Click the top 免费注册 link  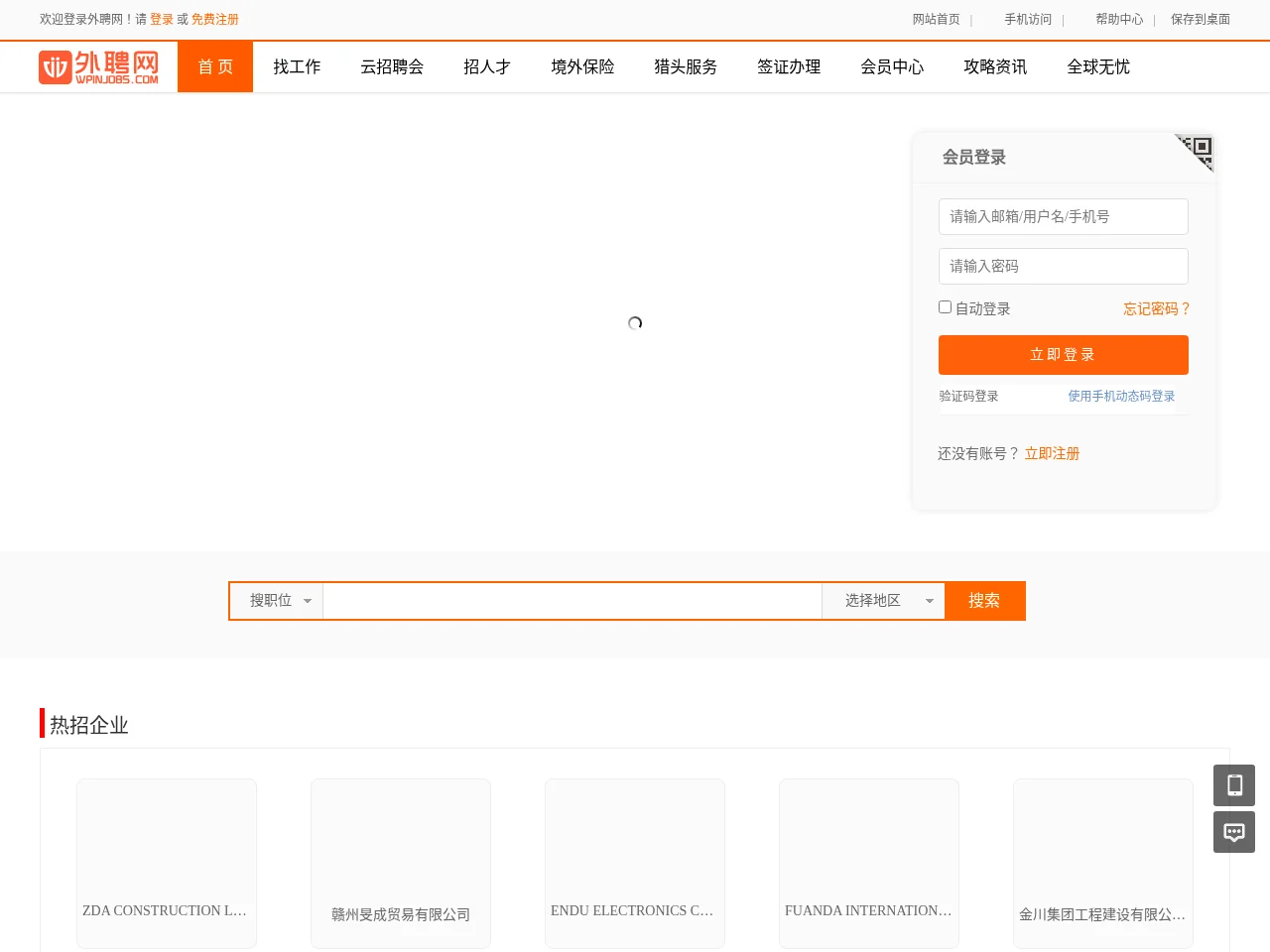pos(215,20)
